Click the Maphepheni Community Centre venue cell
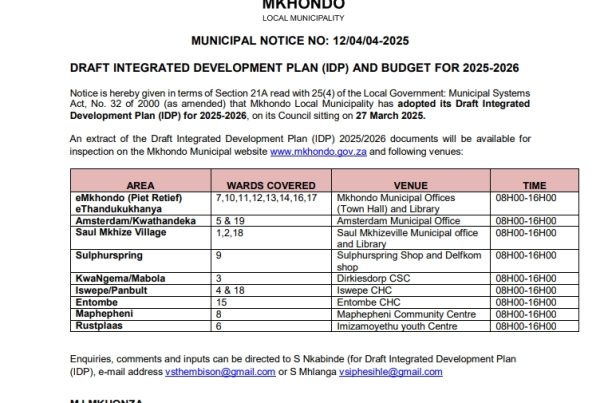600x403 pixels. pos(411,314)
